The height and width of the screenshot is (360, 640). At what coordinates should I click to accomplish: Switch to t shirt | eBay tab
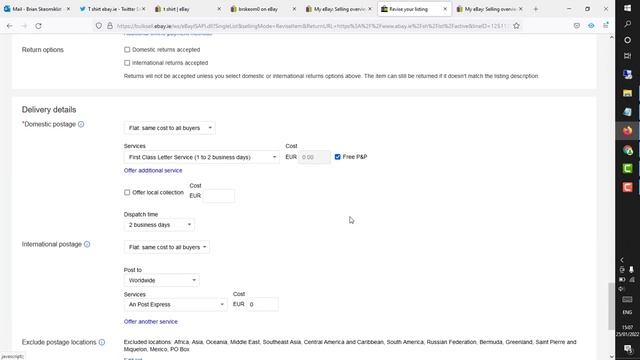(187, 9)
